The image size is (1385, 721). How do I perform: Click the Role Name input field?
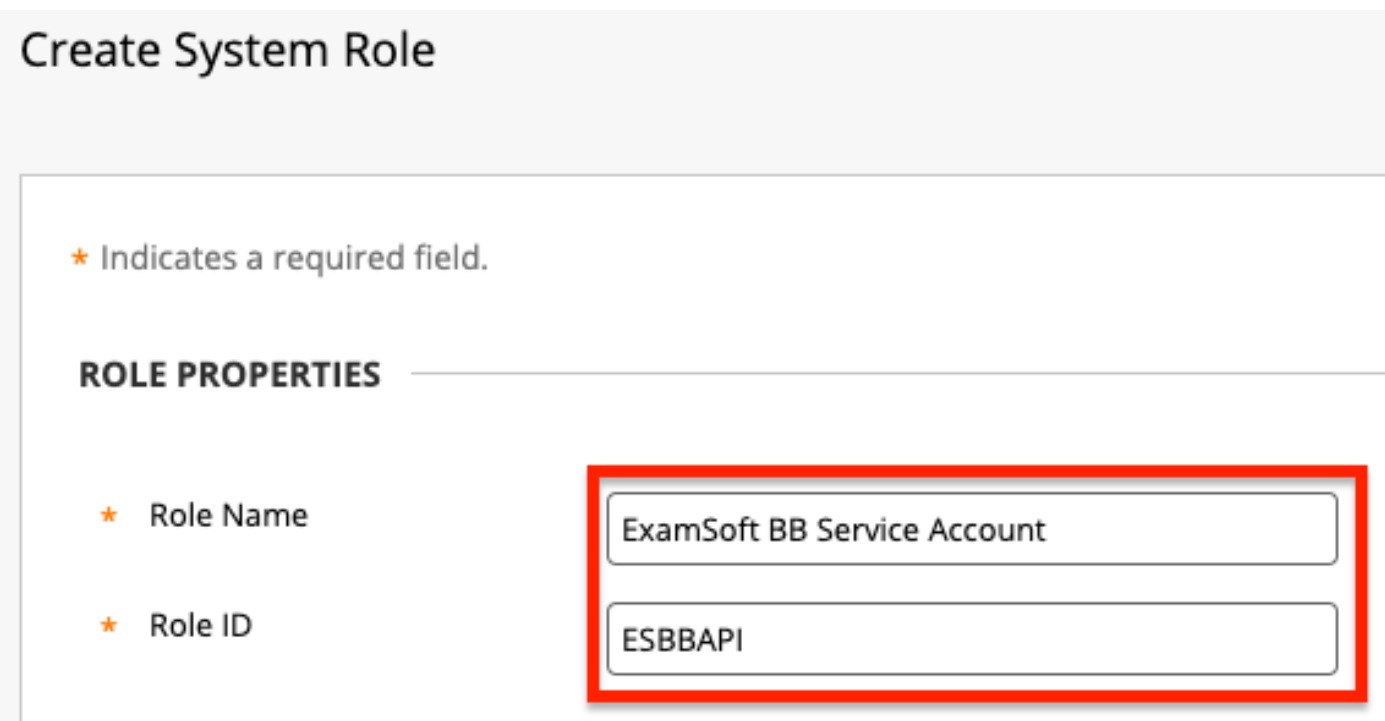point(970,528)
